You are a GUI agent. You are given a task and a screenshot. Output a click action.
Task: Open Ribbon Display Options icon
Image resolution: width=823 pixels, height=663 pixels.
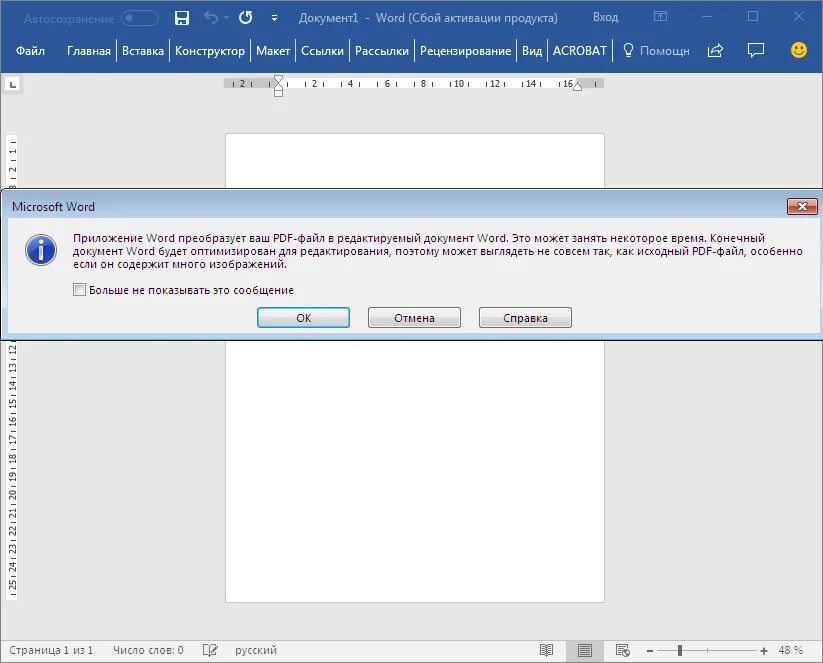click(x=660, y=17)
